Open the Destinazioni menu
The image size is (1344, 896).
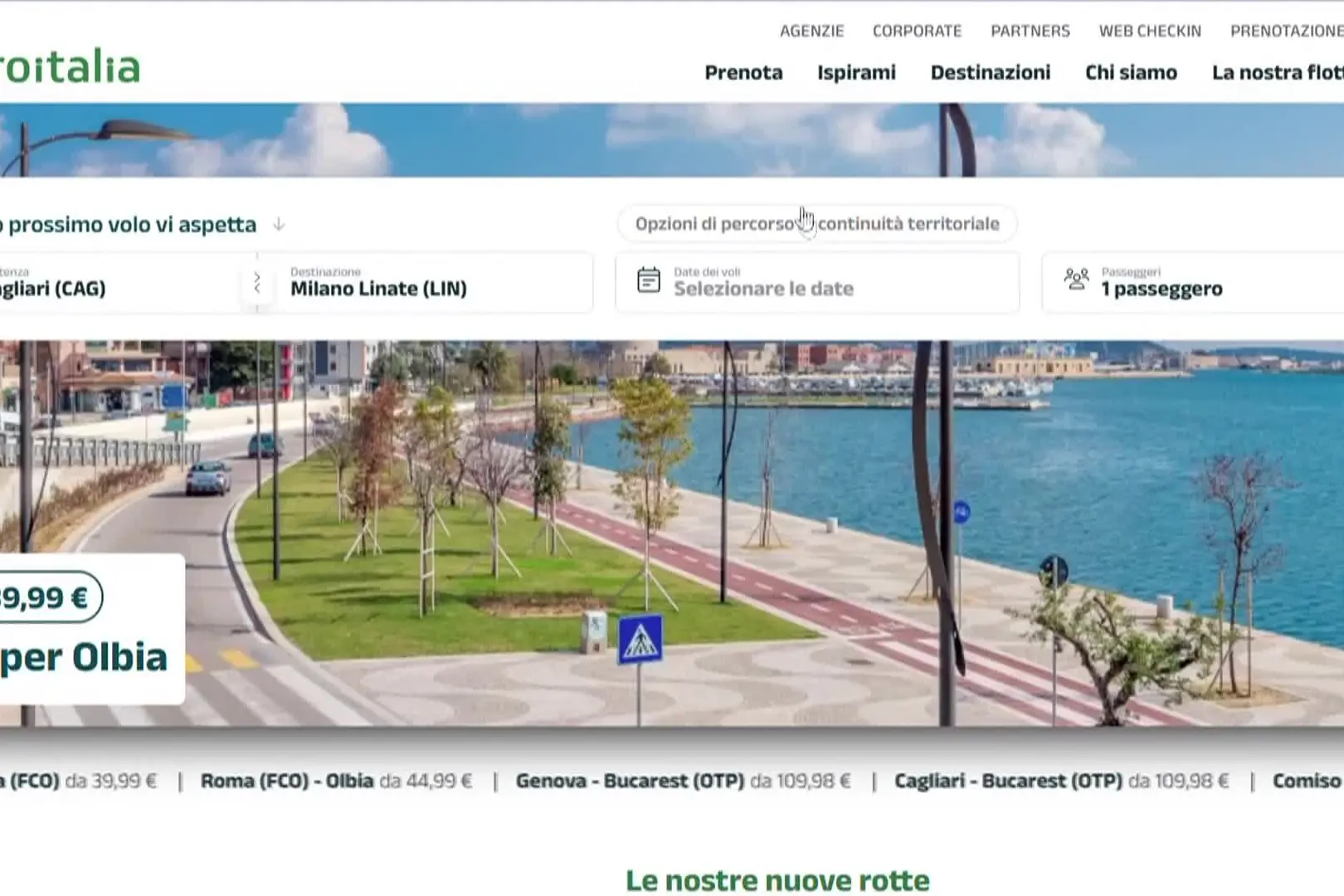990,73
